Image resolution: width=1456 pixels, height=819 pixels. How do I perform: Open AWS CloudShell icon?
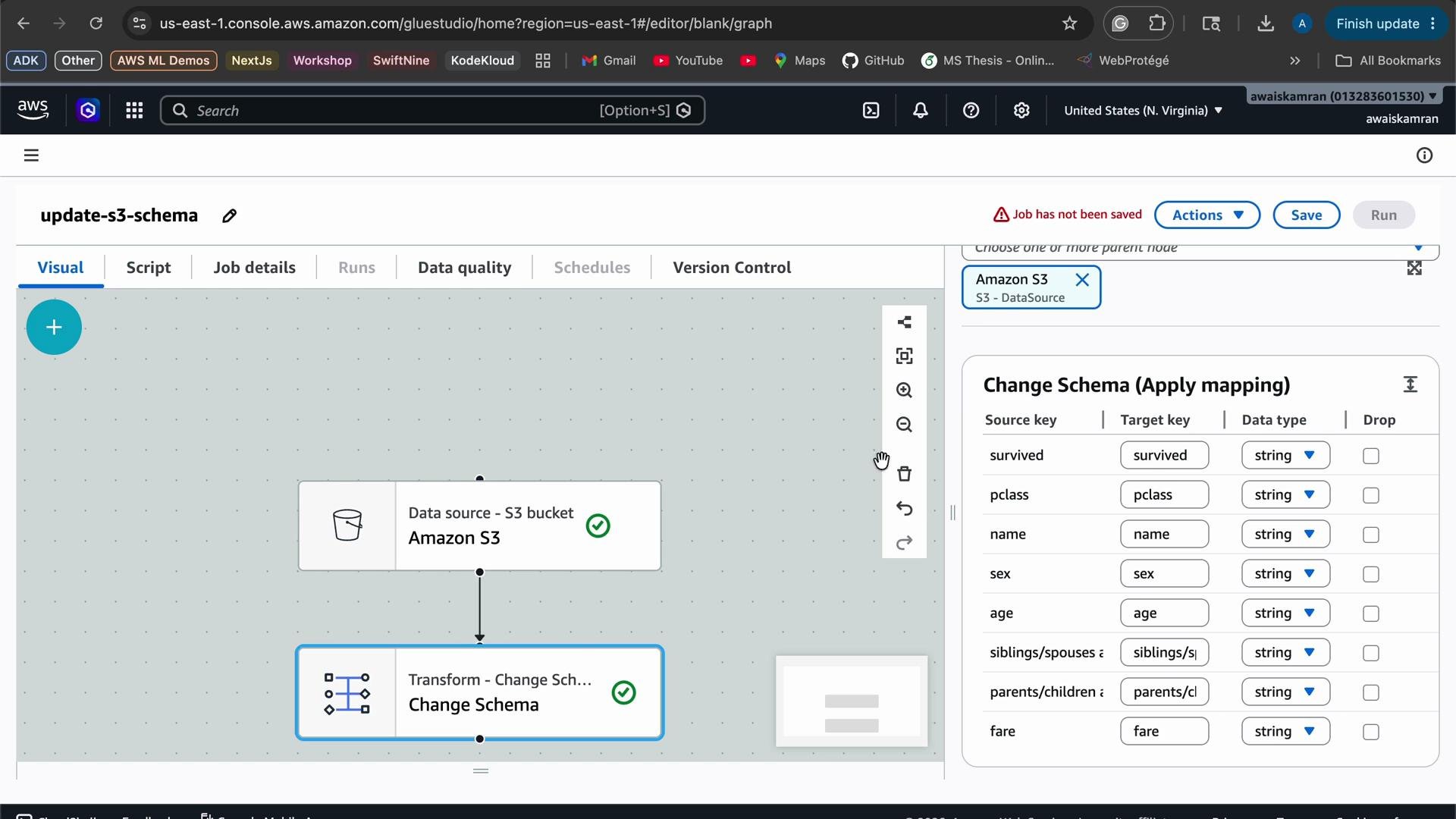click(871, 111)
